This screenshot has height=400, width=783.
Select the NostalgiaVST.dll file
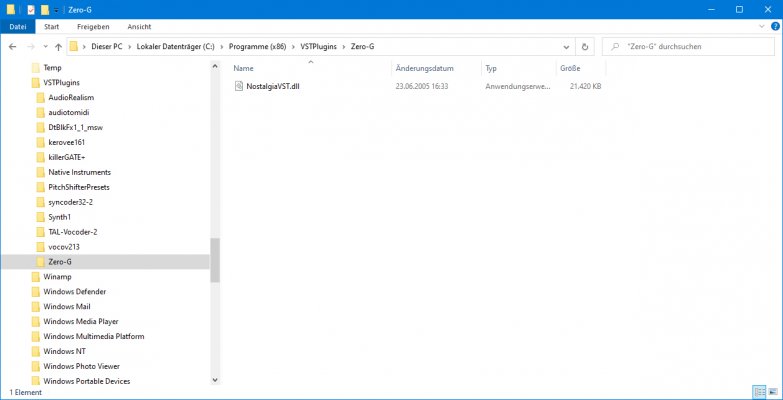[273, 86]
